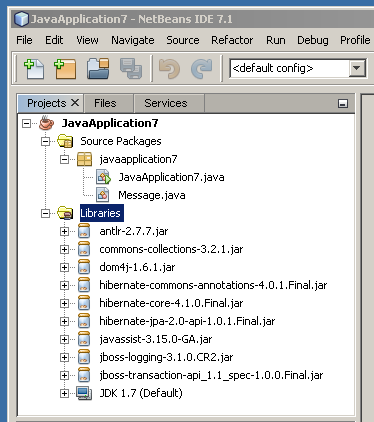Select the javaapplication7 package name
374x422 pixels.
pos(138,159)
